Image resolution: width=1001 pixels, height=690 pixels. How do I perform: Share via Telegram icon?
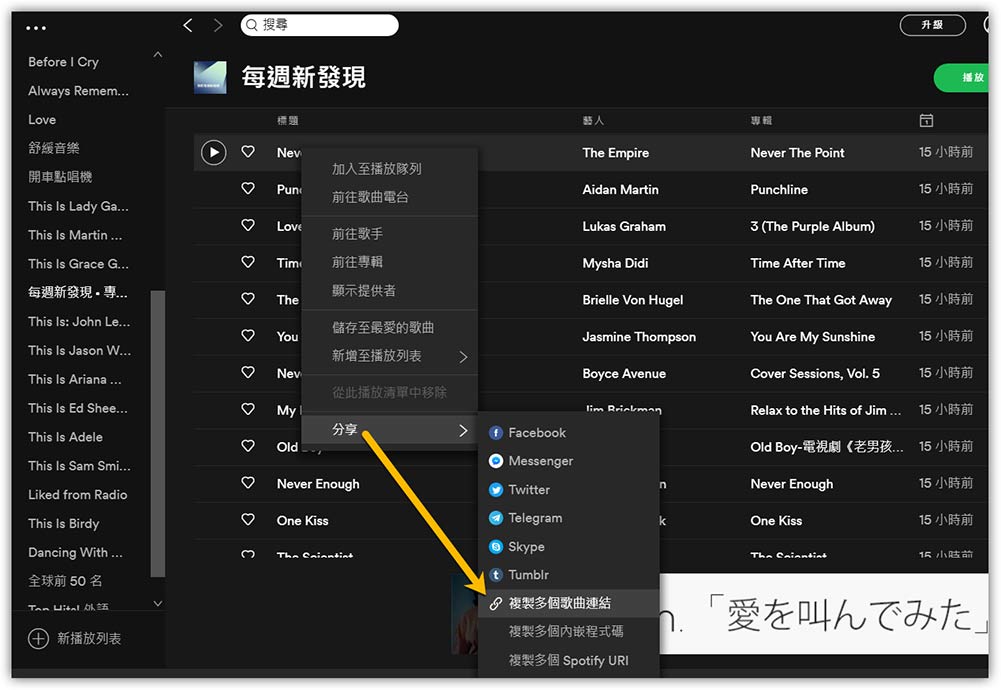point(495,518)
